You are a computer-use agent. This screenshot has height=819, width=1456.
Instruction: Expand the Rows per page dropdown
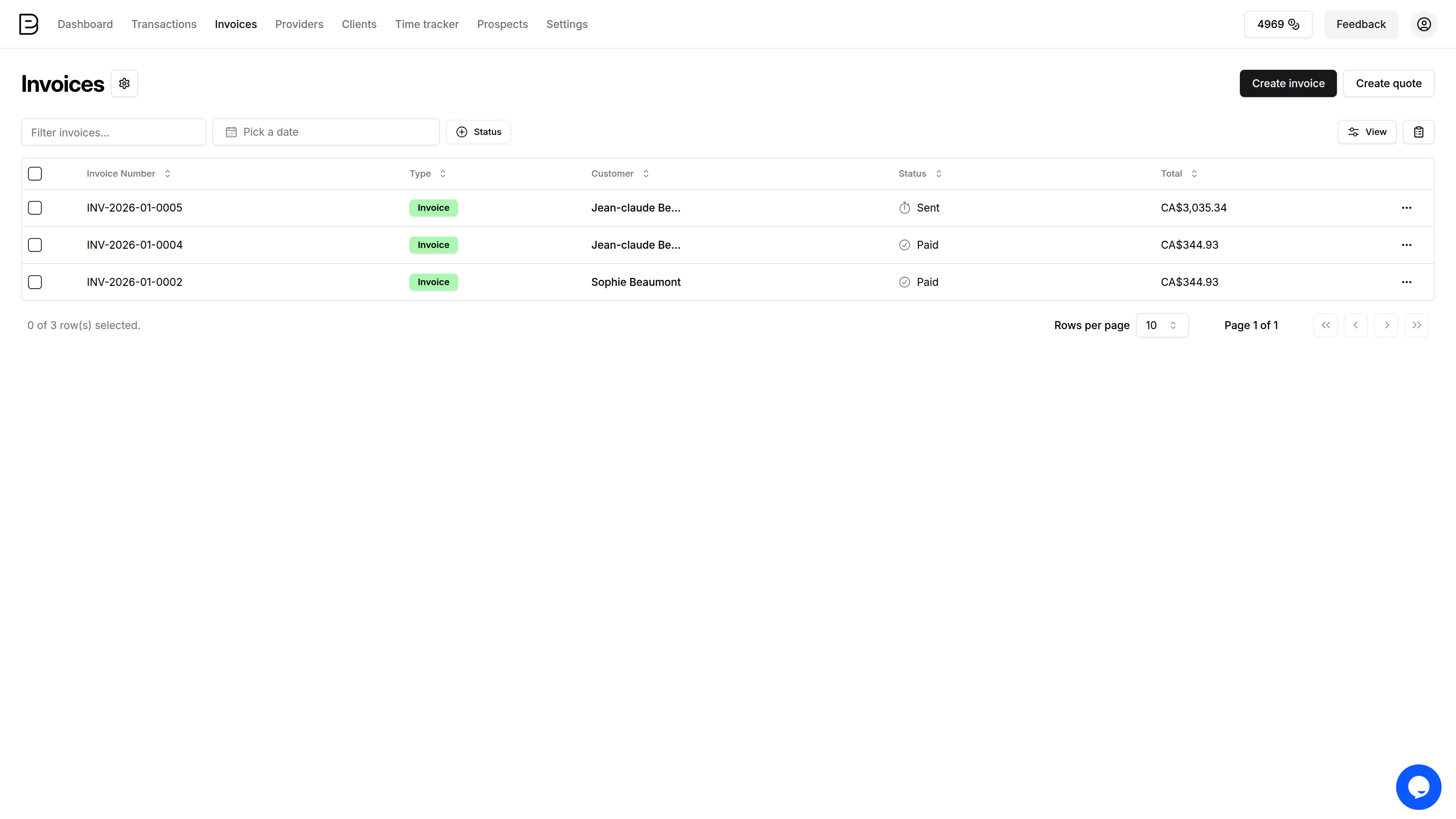pyautogui.click(x=1161, y=325)
